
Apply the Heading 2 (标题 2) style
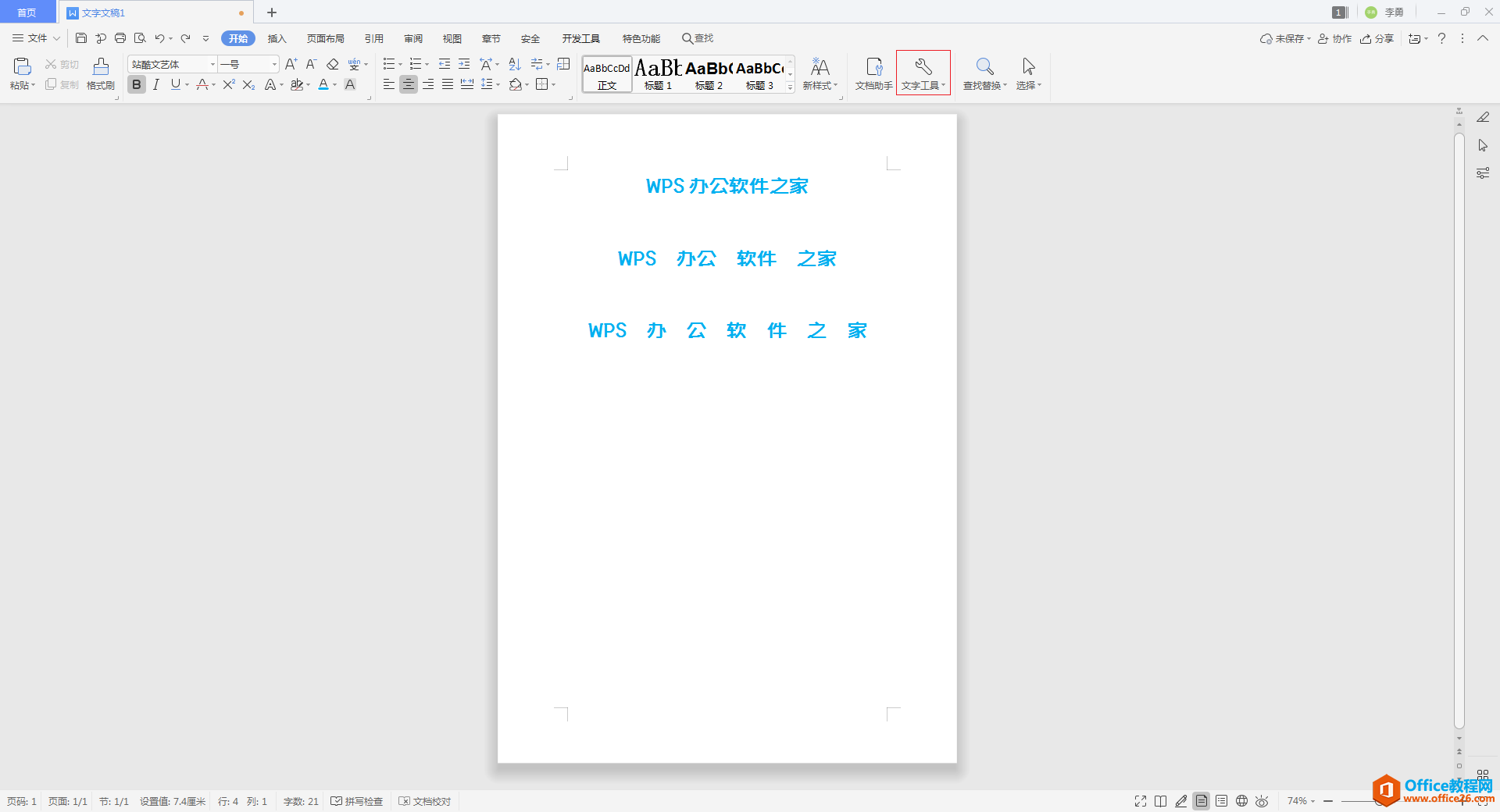[709, 74]
